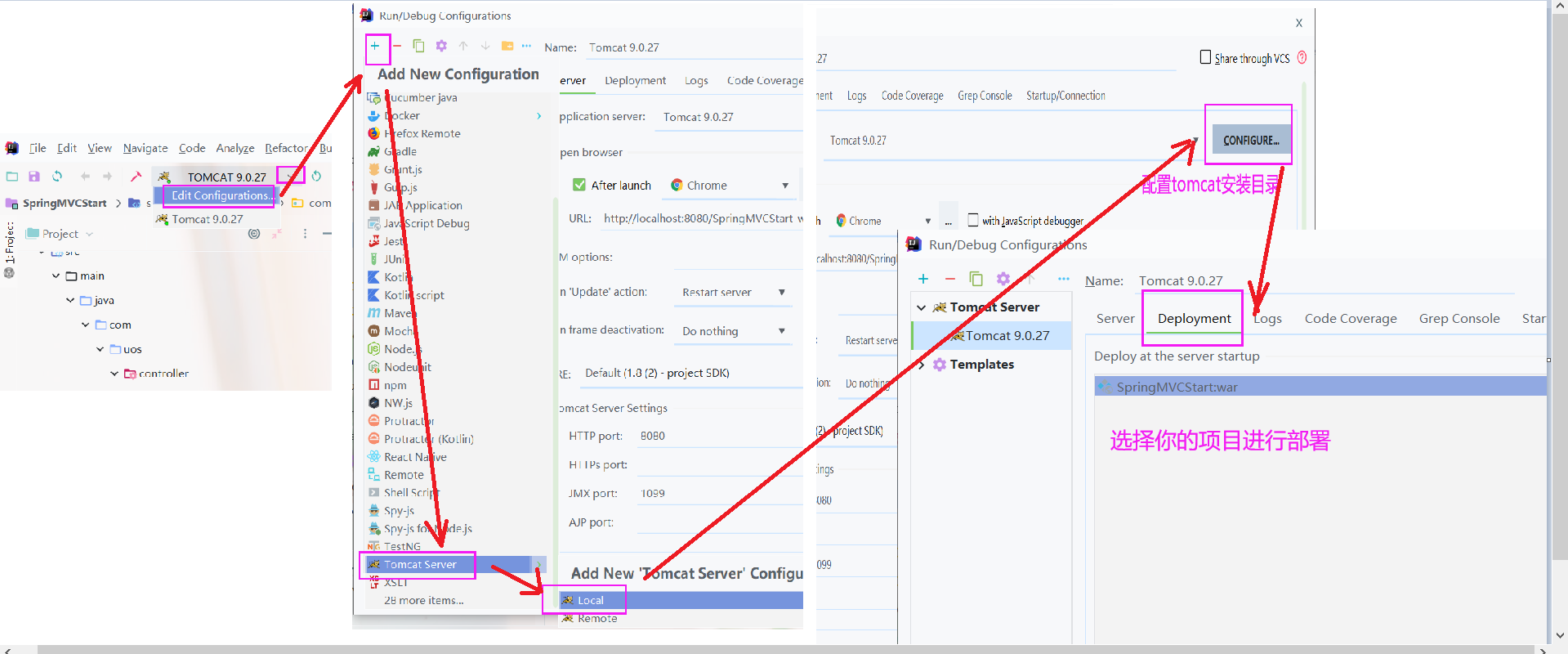Click the yellow folder icon in the left dialog toolbar
Image resolution: width=1568 pixels, height=654 pixels.
[x=507, y=46]
